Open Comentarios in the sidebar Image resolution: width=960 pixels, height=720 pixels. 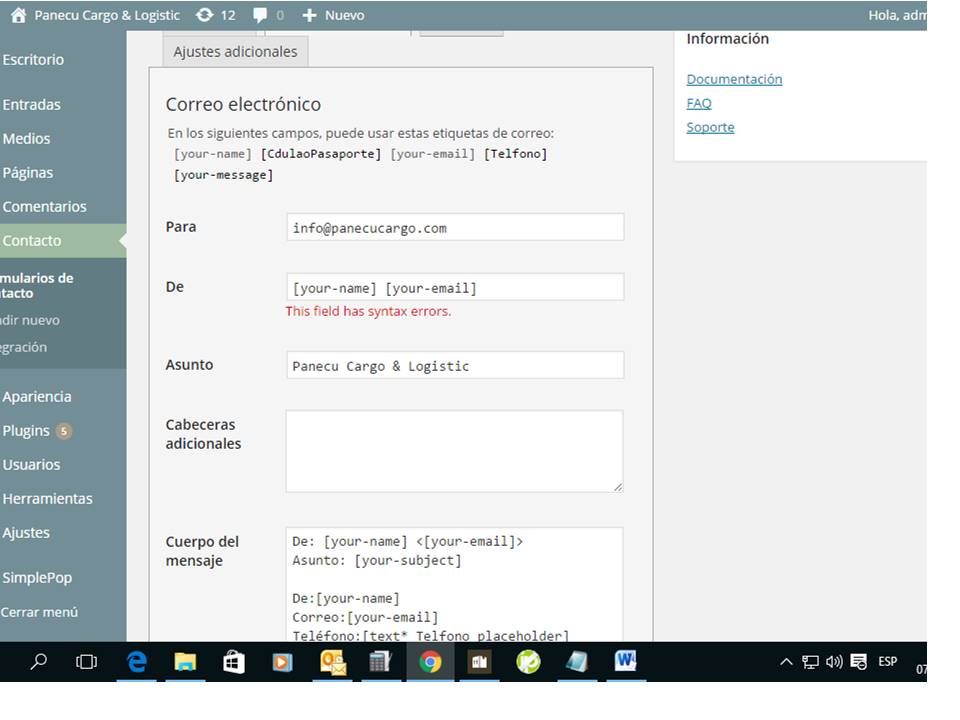click(x=44, y=206)
